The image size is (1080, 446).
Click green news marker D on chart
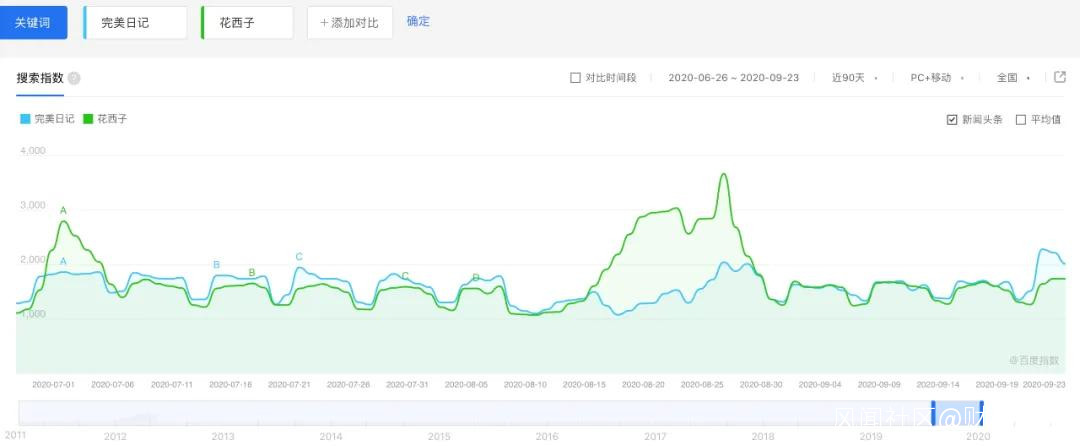pyautogui.click(x=475, y=277)
